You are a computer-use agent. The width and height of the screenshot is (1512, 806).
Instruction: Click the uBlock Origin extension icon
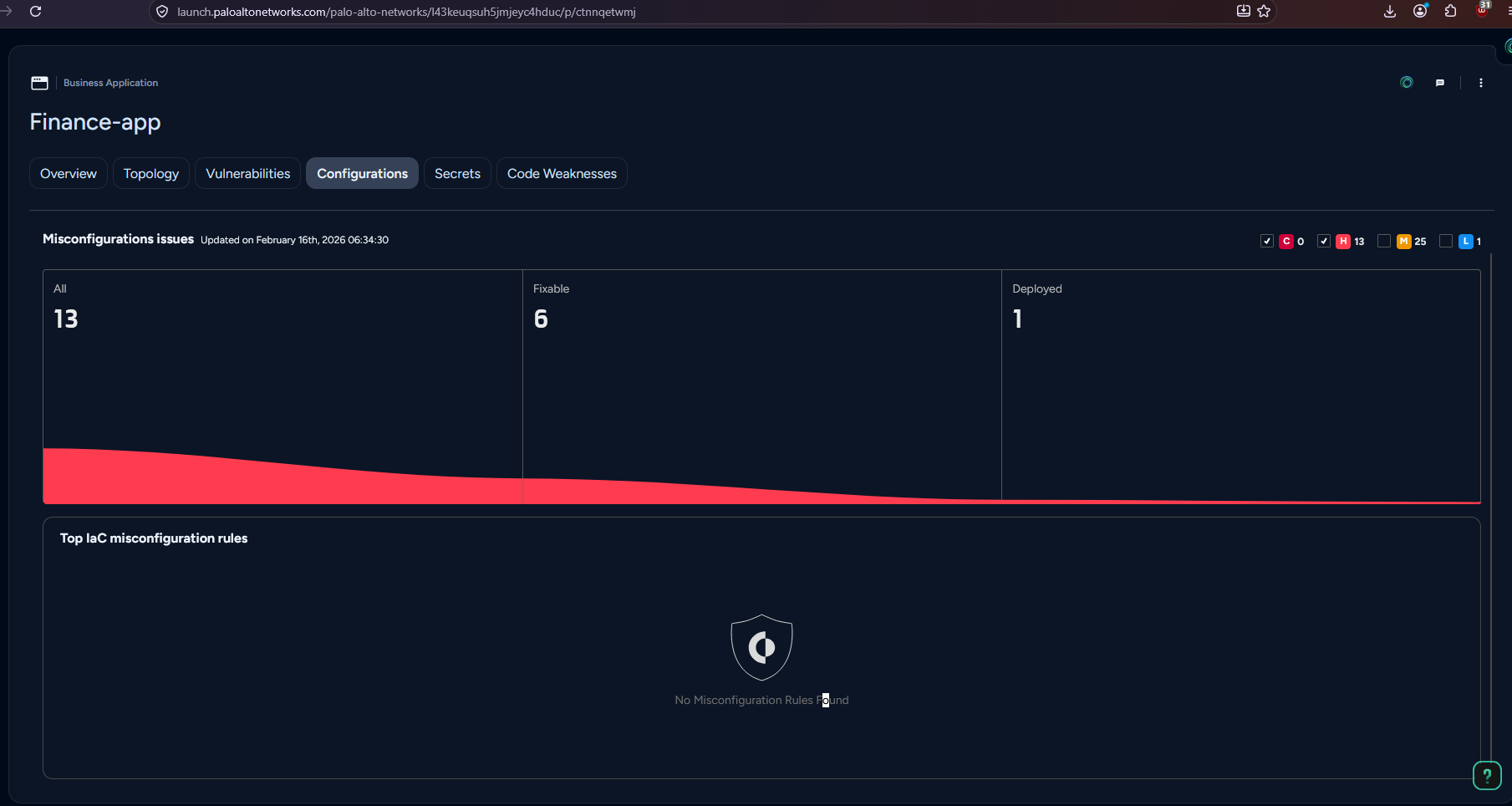click(1483, 9)
